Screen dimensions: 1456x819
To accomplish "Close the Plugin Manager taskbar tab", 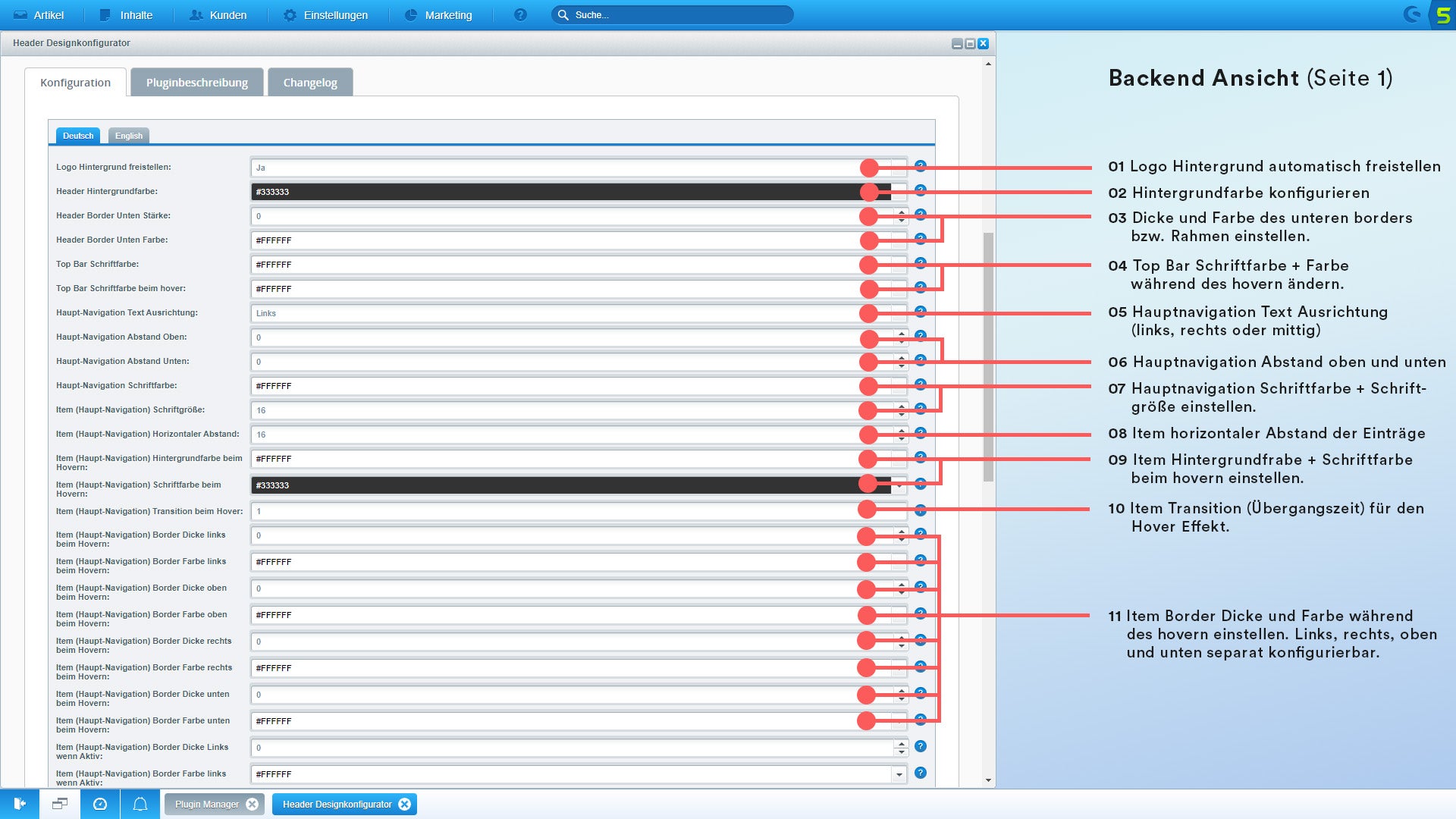I will (x=253, y=804).
